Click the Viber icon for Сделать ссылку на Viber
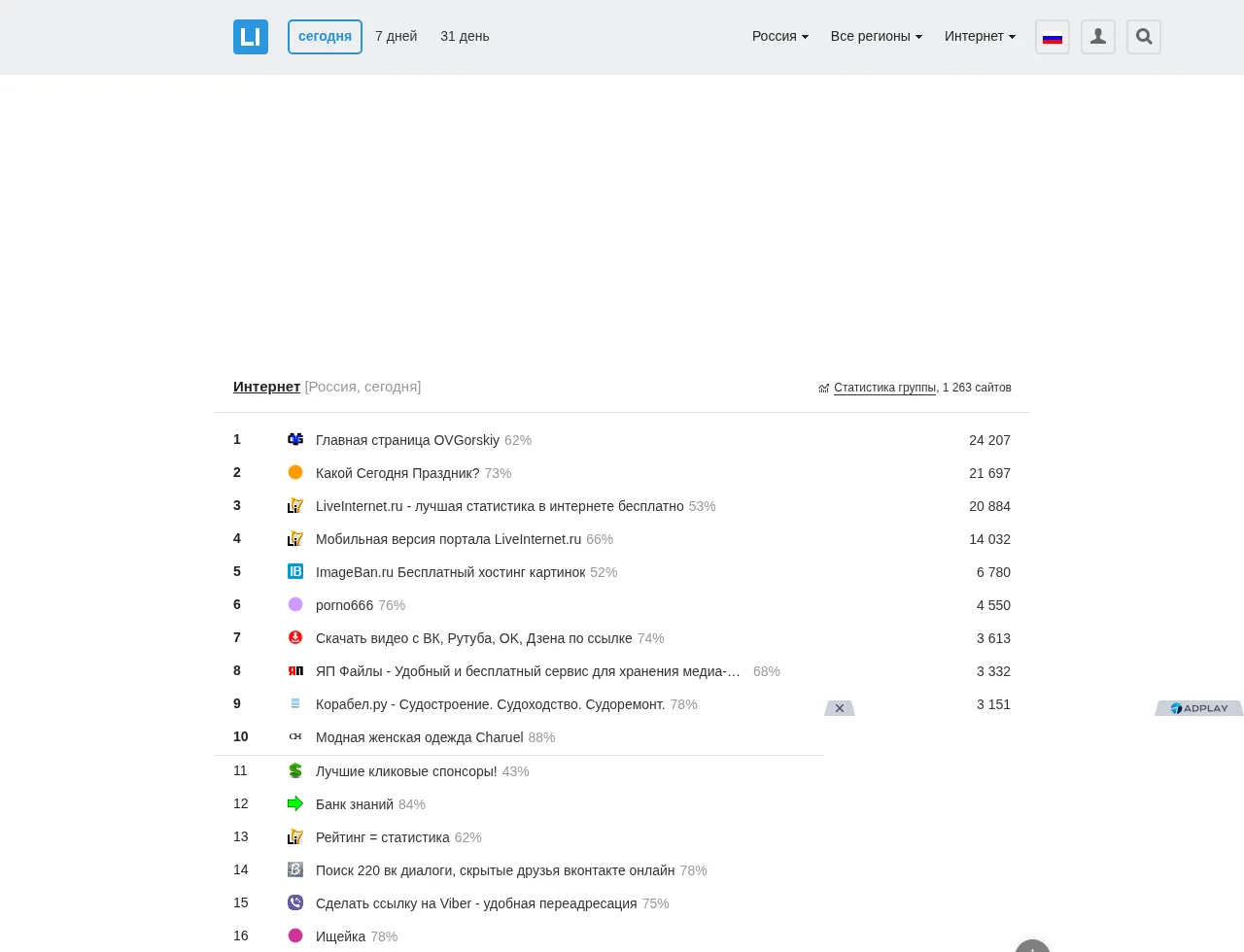The width and height of the screenshot is (1244, 952). [x=295, y=902]
